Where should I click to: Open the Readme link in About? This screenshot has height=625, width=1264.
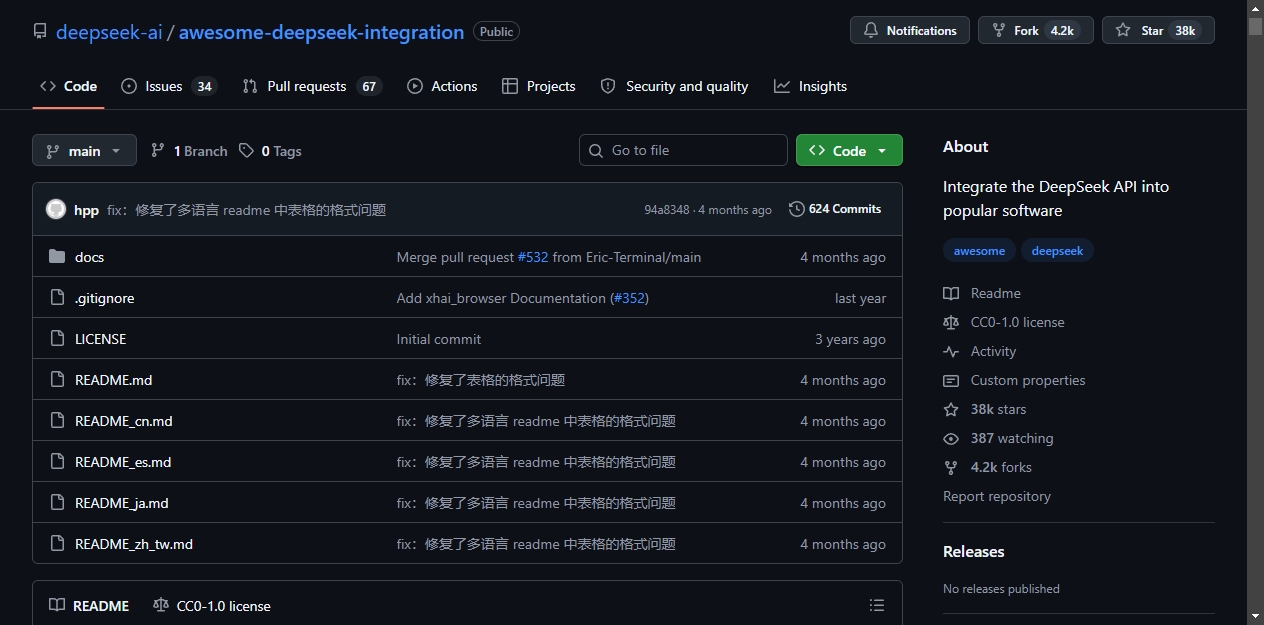click(982, 293)
